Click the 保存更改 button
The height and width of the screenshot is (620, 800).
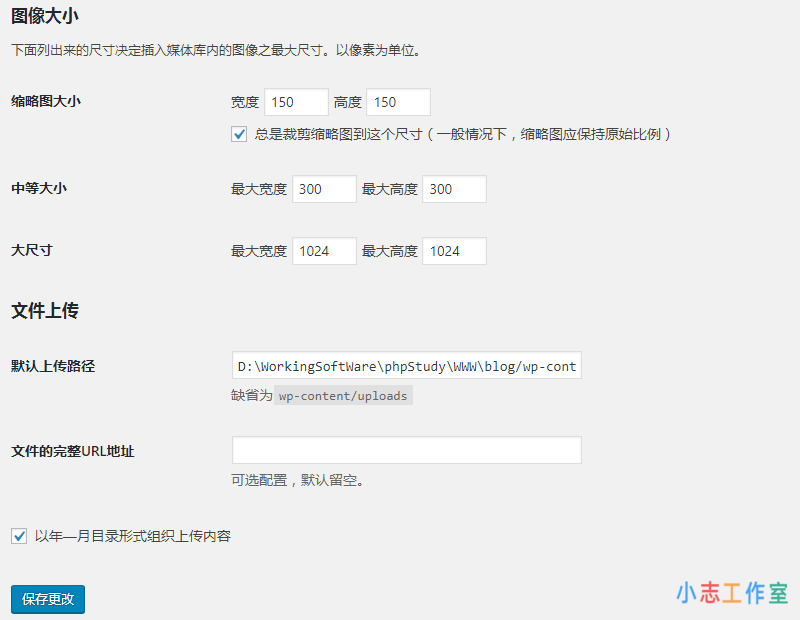click(46, 599)
